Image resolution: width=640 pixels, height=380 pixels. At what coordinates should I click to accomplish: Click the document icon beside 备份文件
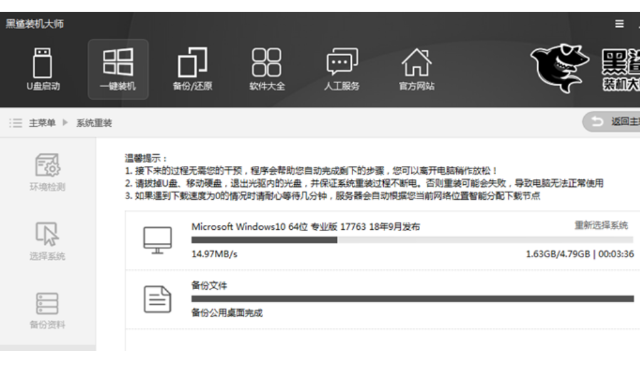coord(157,299)
